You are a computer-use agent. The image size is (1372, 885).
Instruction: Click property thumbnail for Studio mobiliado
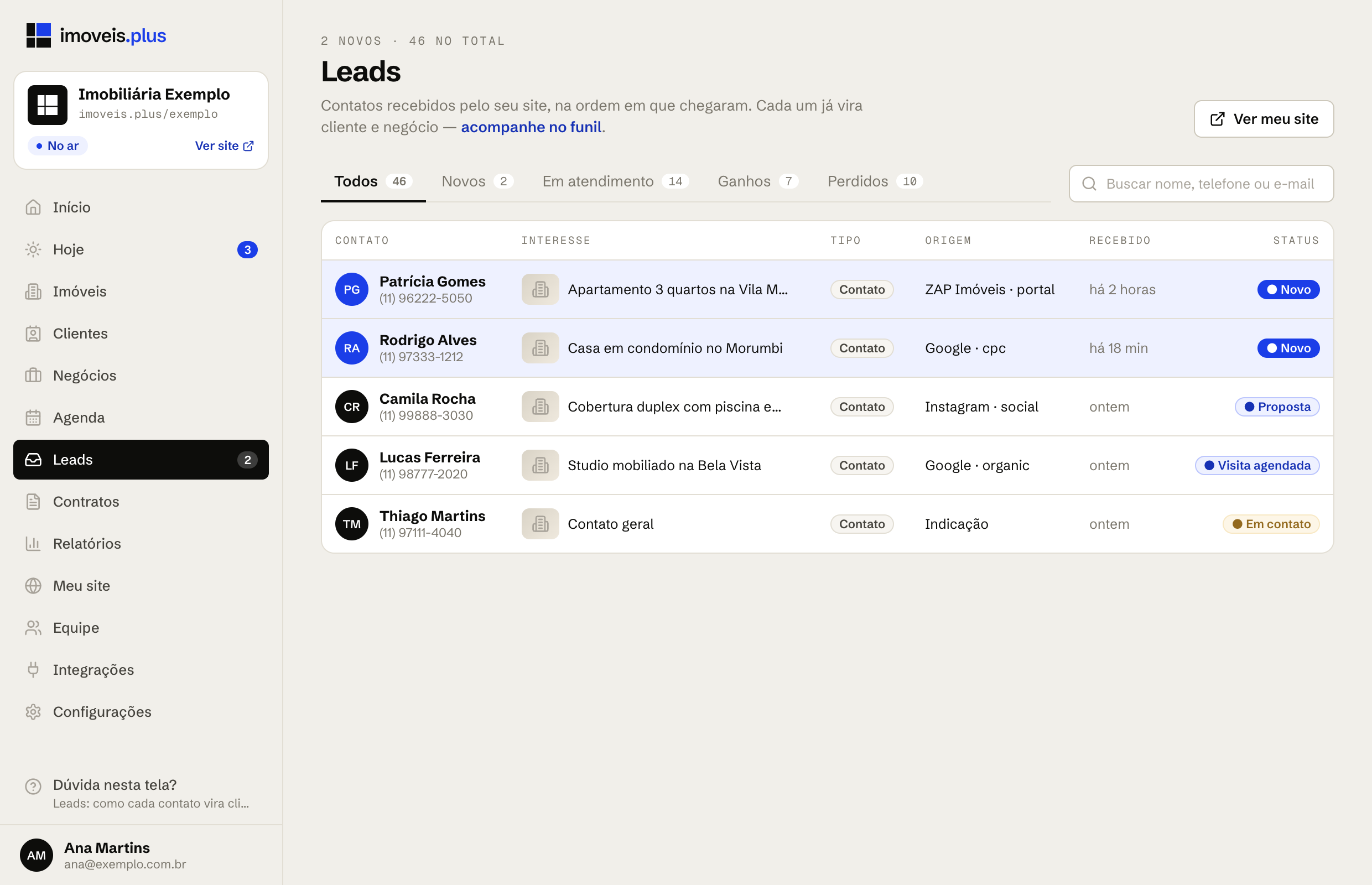coord(541,466)
